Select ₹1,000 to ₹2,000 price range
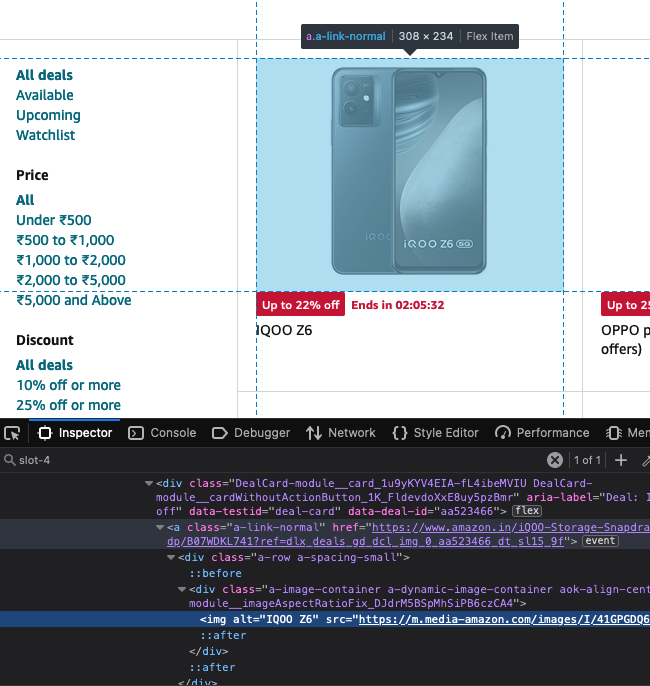Viewport: 650px width, 686px height. point(71,260)
